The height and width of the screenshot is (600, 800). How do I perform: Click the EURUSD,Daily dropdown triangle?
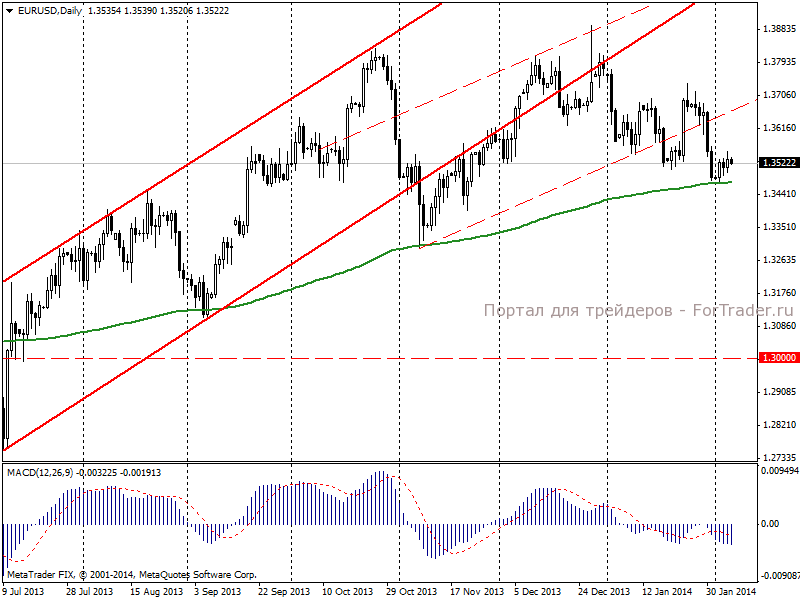pos(9,11)
